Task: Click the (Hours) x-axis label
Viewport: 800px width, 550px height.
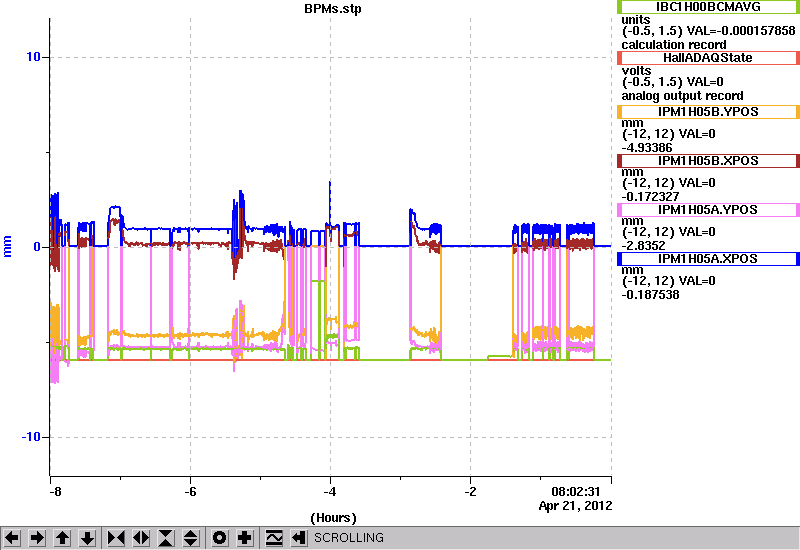Action: pyautogui.click(x=333, y=518)
